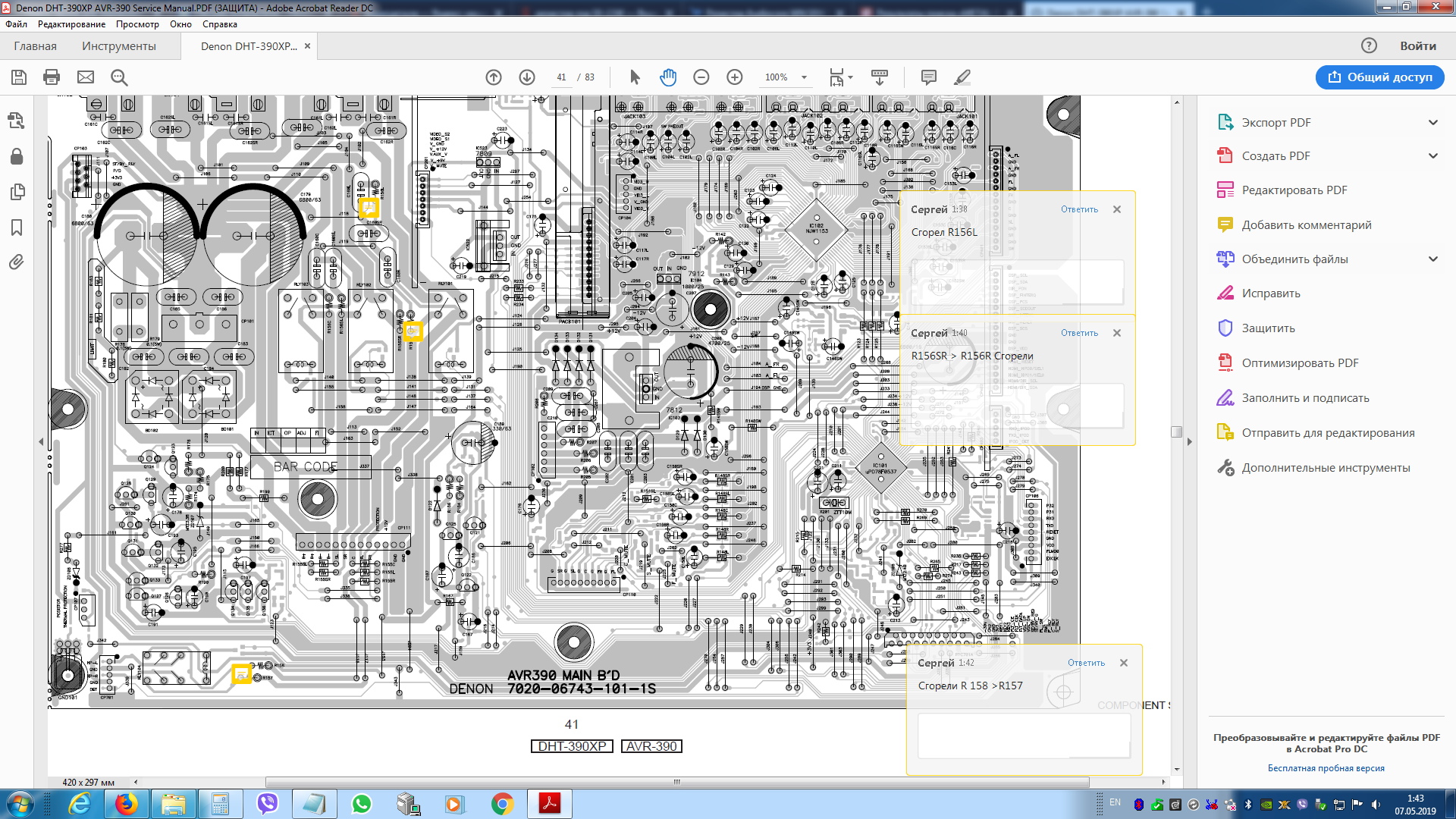Viewport: 1456px width, 819px height.
Task: Zoom in with the plus icon
Action: 735,77
